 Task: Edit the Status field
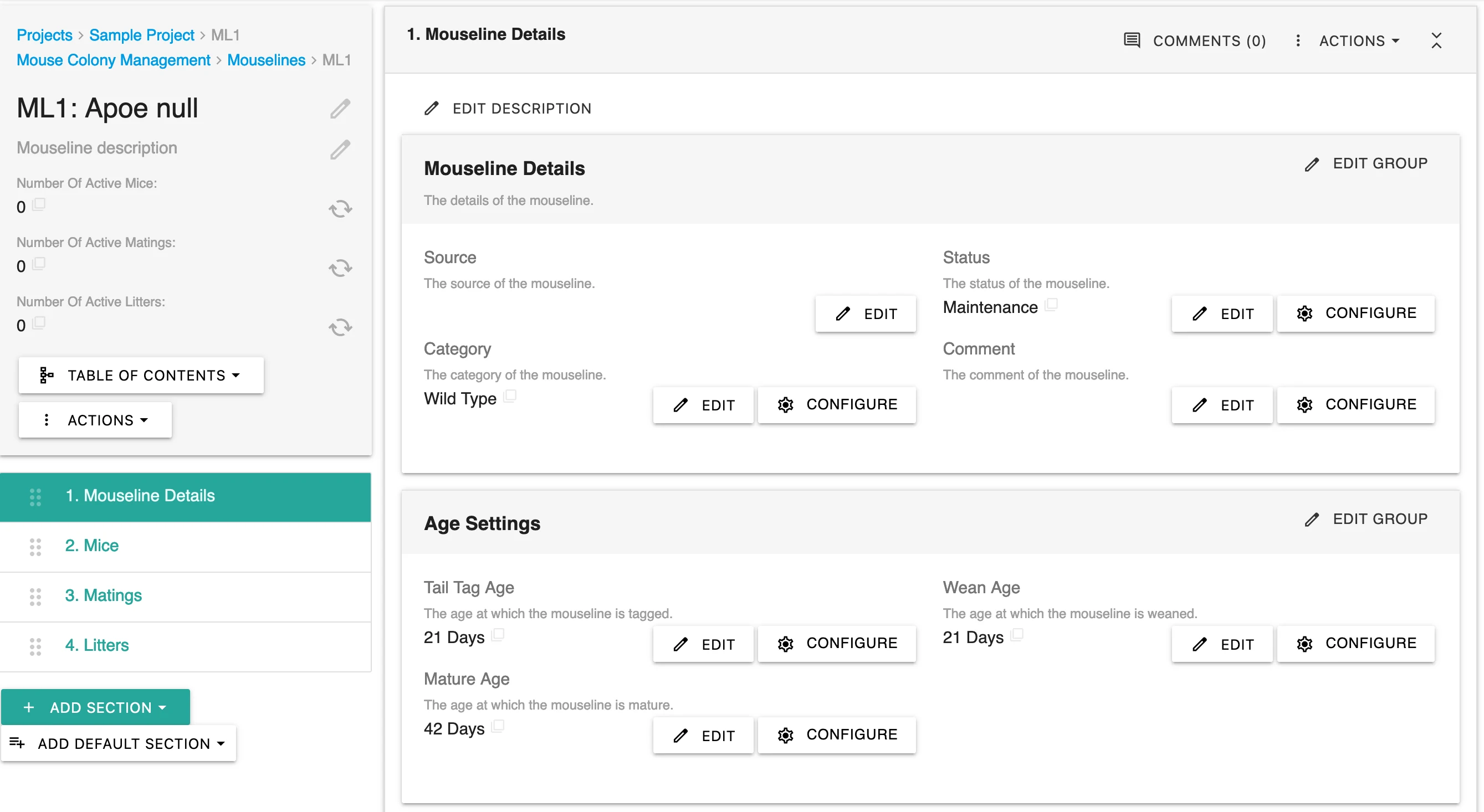[x=1222, y=314]
